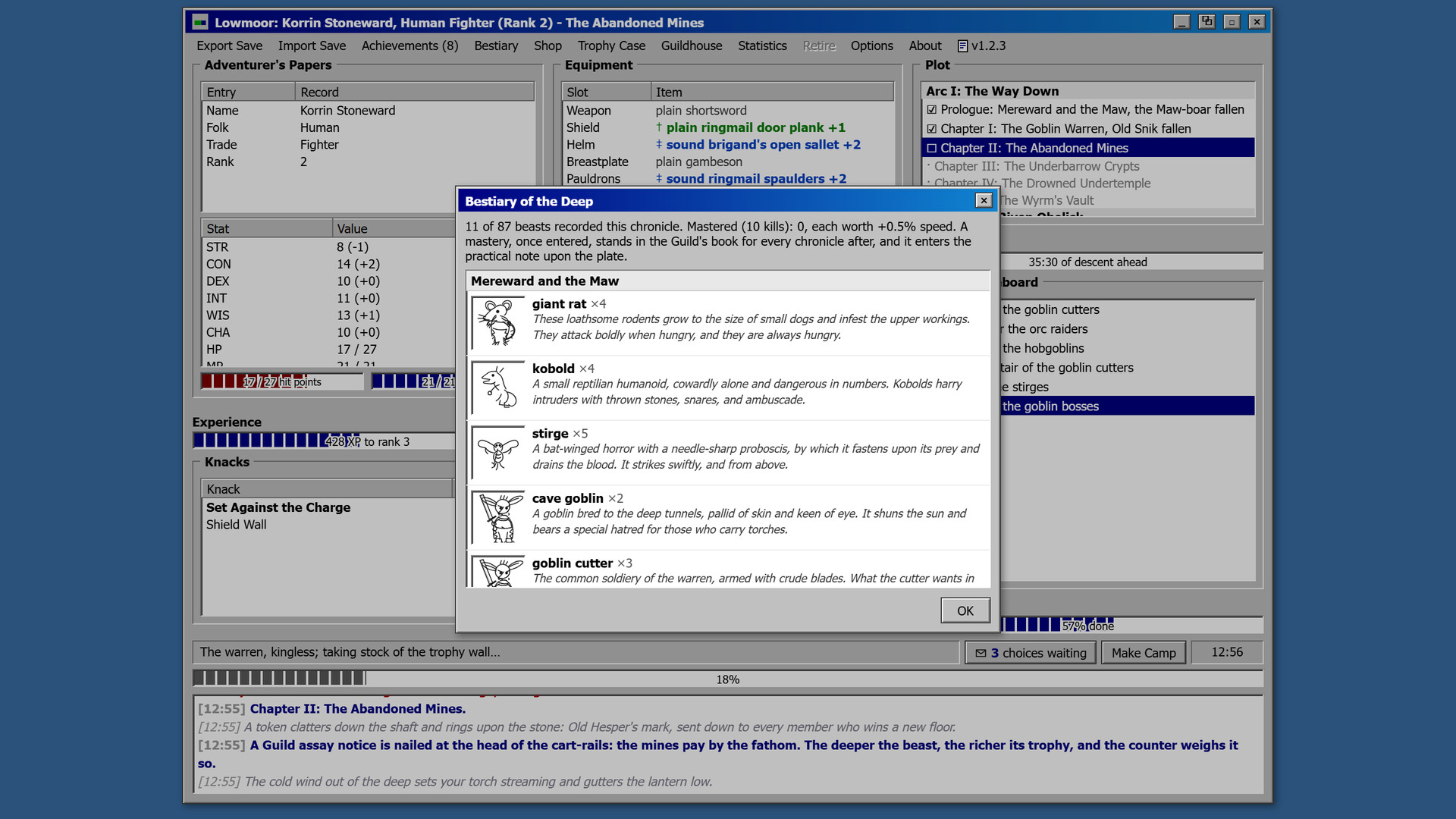Select the plain gambeson breastplate row
The height and width of the screenshot is (819, 1456).
pyautogui.click(x=727, y=162)
